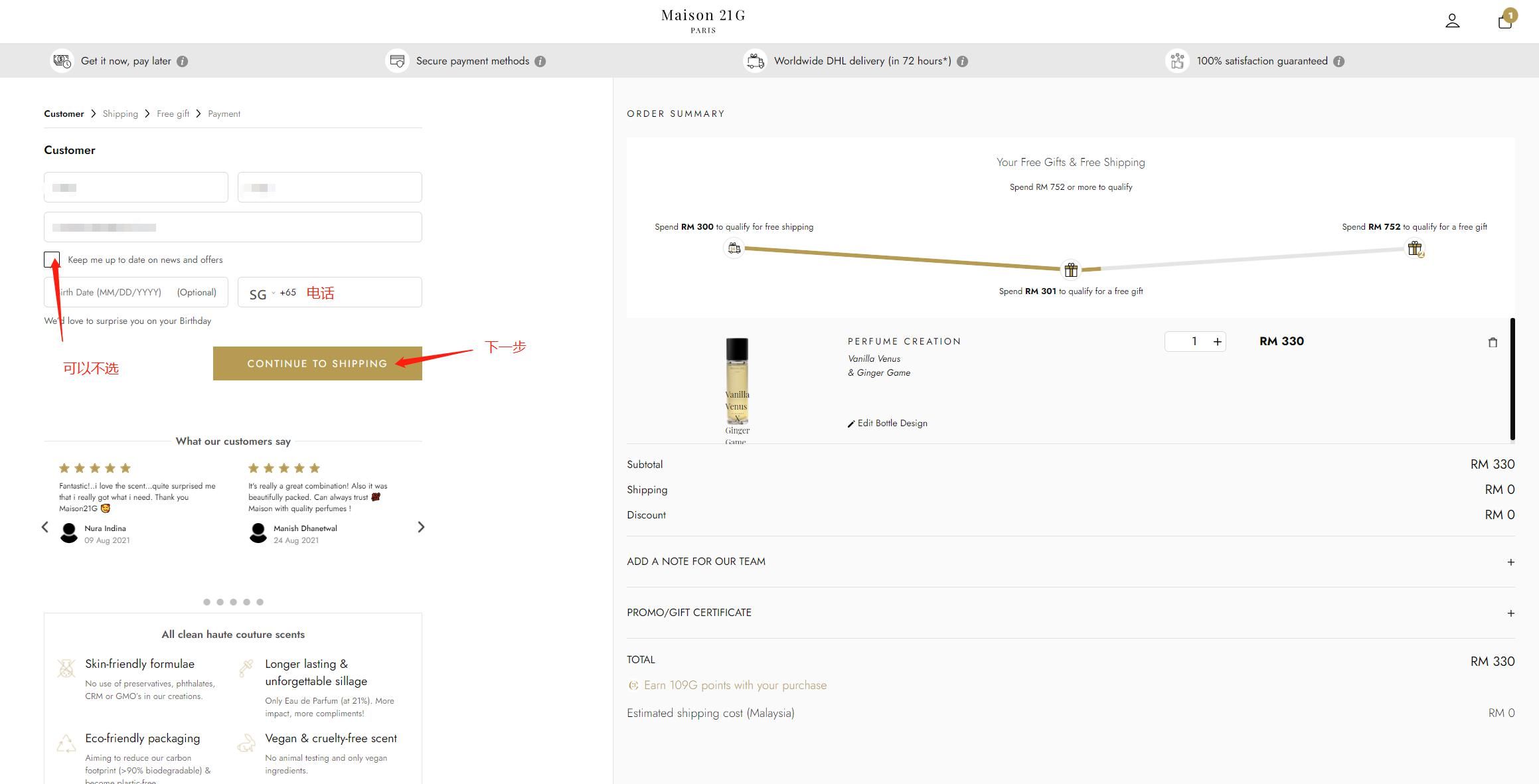
Task: Click the RM 301 free gift milestone icon
Action: [1071, 270]
